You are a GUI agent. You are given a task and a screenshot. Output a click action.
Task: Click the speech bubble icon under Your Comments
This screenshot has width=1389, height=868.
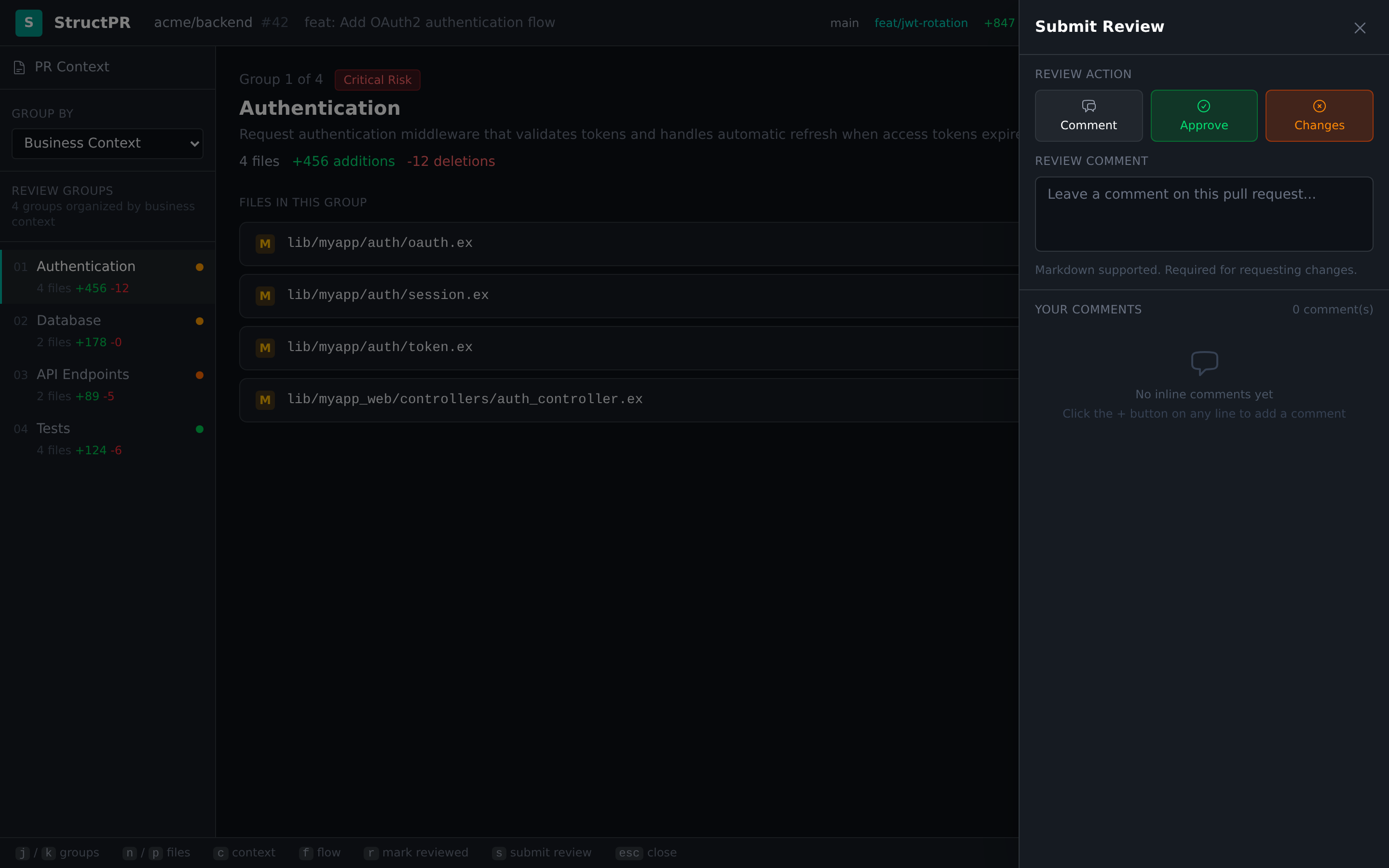coord(1204,363)
